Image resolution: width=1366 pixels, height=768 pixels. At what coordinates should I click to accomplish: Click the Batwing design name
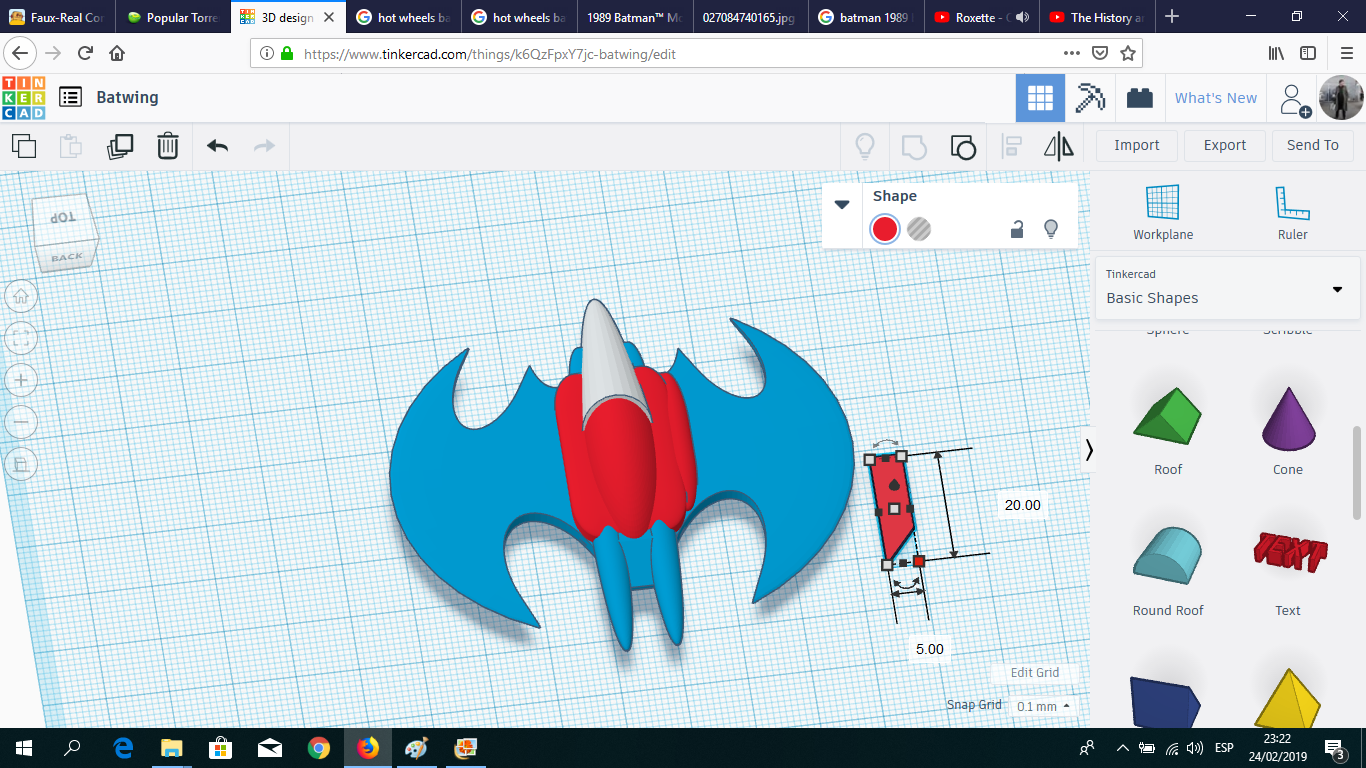click(127, 97)
